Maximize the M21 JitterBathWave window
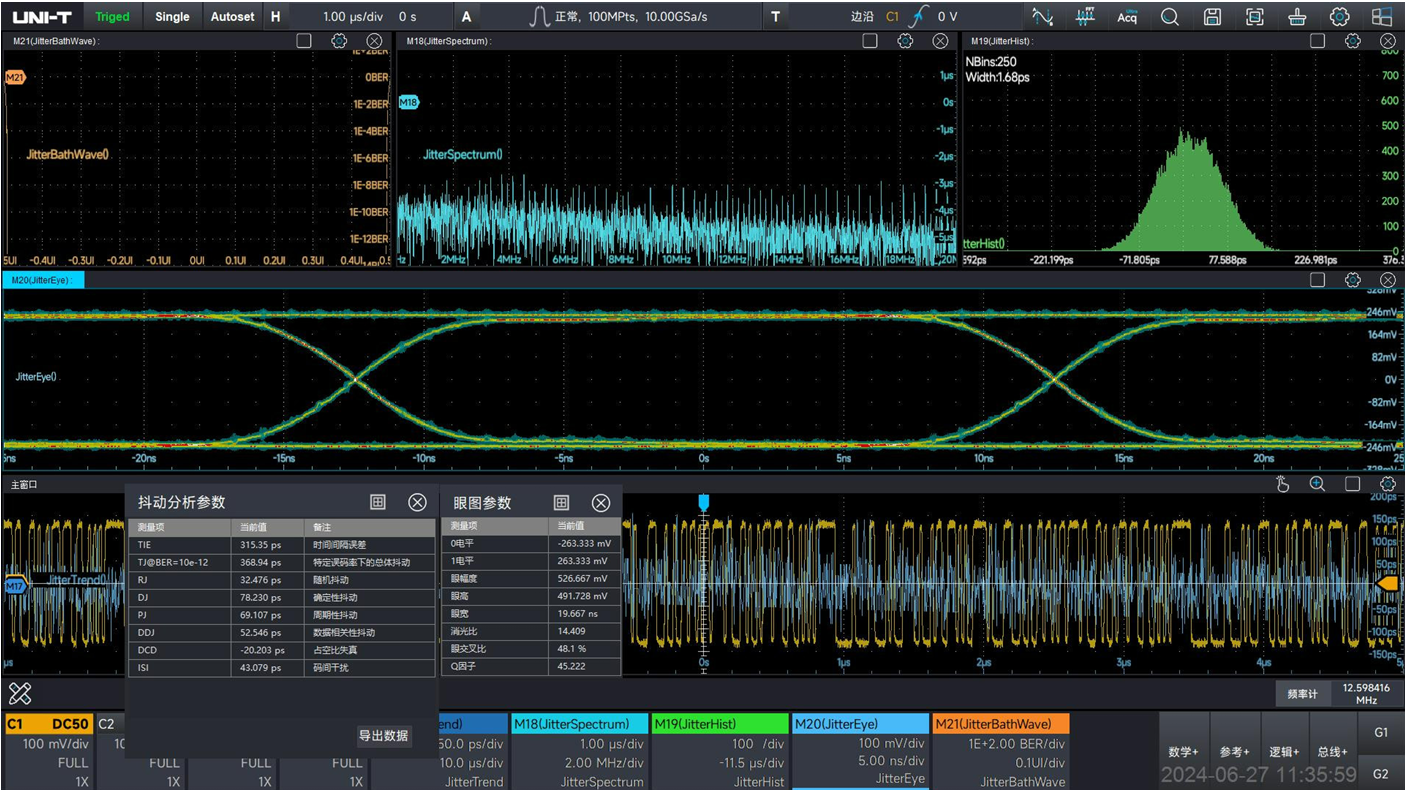The width and height of the screenshot is (1405, 790). click(304, 41)
